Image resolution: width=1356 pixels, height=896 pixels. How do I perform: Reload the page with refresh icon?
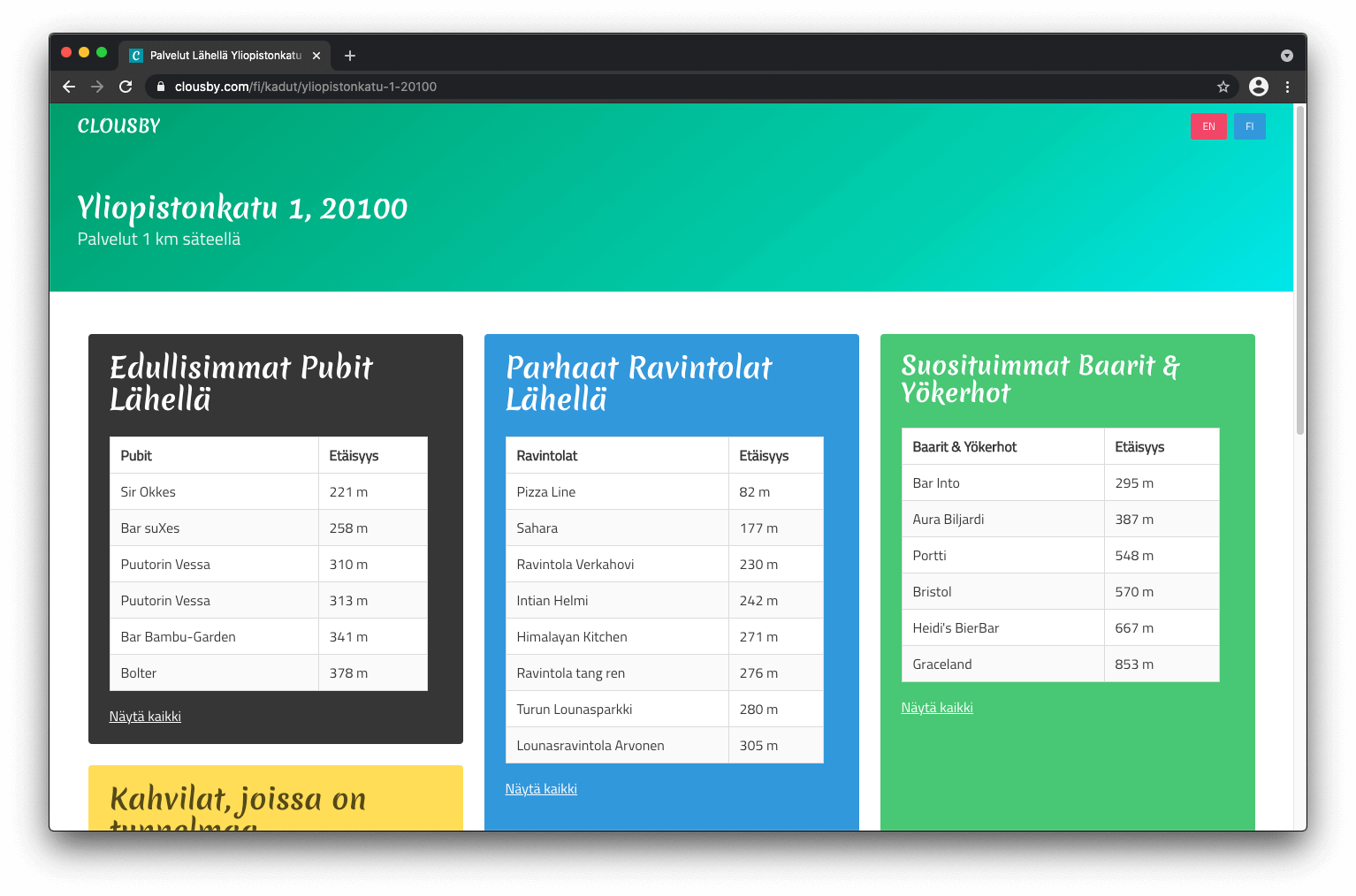tap(126, 87)
